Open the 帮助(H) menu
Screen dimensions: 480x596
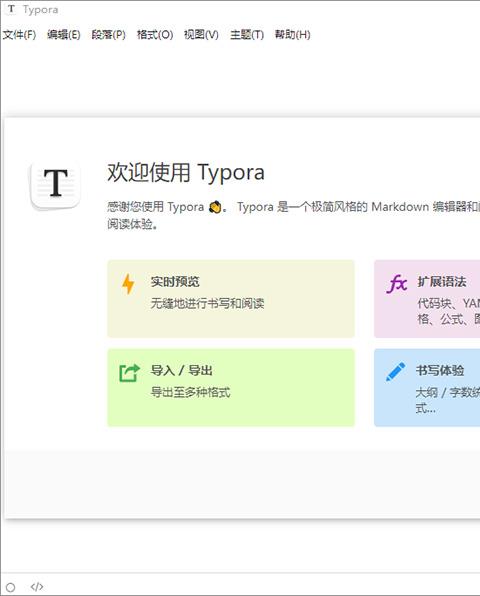point(292,35)
